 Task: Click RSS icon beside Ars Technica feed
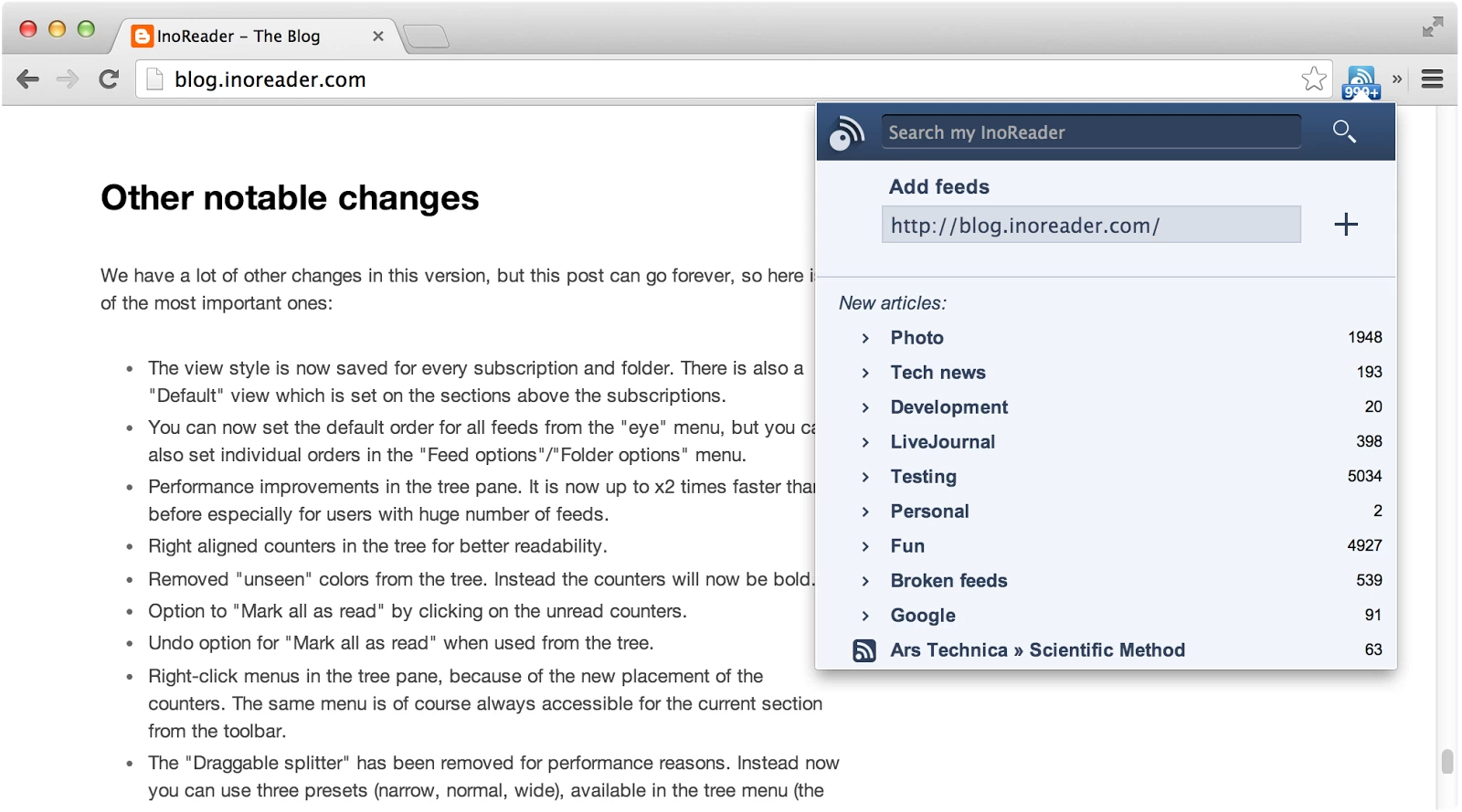pos(864,650)
